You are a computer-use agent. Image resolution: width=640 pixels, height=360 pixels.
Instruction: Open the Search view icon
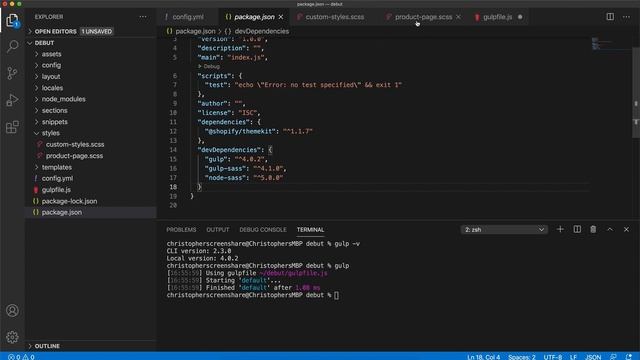pyautogui.click(x=13, y=46)
